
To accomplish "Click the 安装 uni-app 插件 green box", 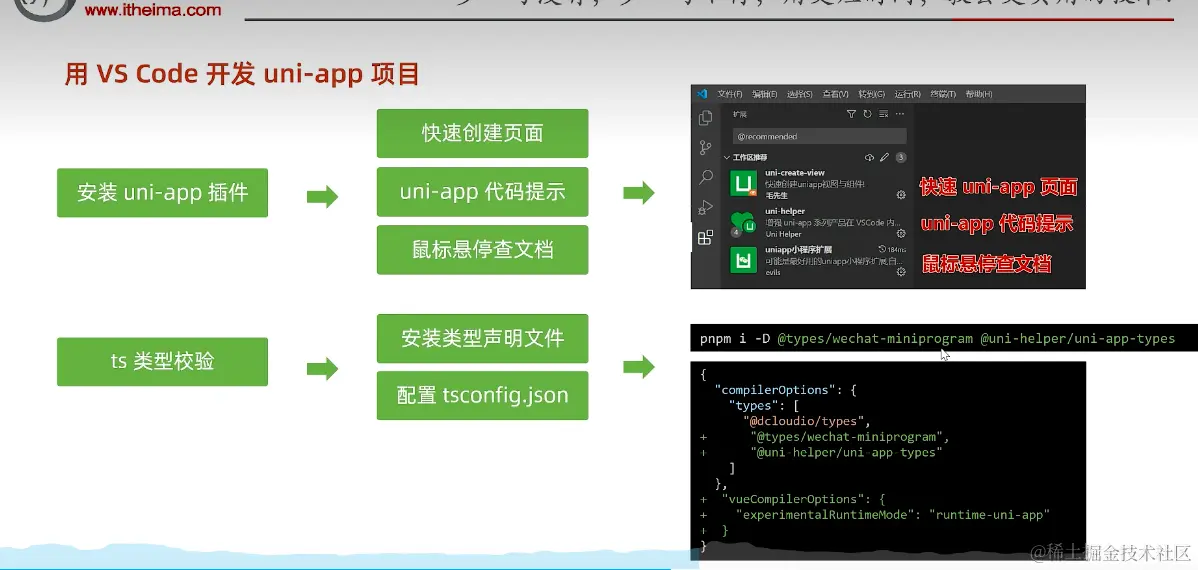I will pyautogui.click(x=162, y=193).
